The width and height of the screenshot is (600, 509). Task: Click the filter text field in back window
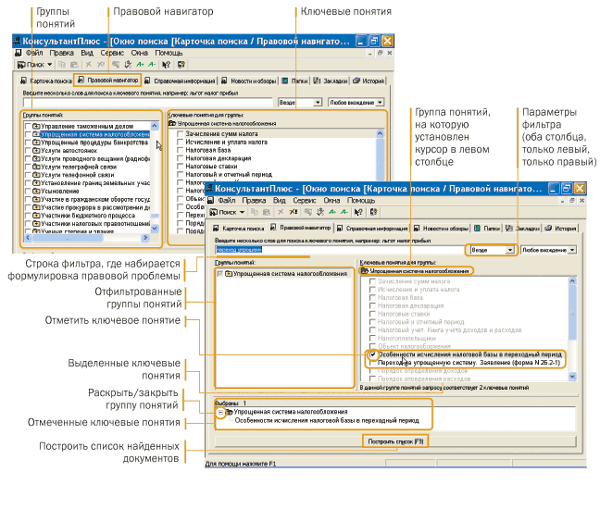(x=148, y=103)
